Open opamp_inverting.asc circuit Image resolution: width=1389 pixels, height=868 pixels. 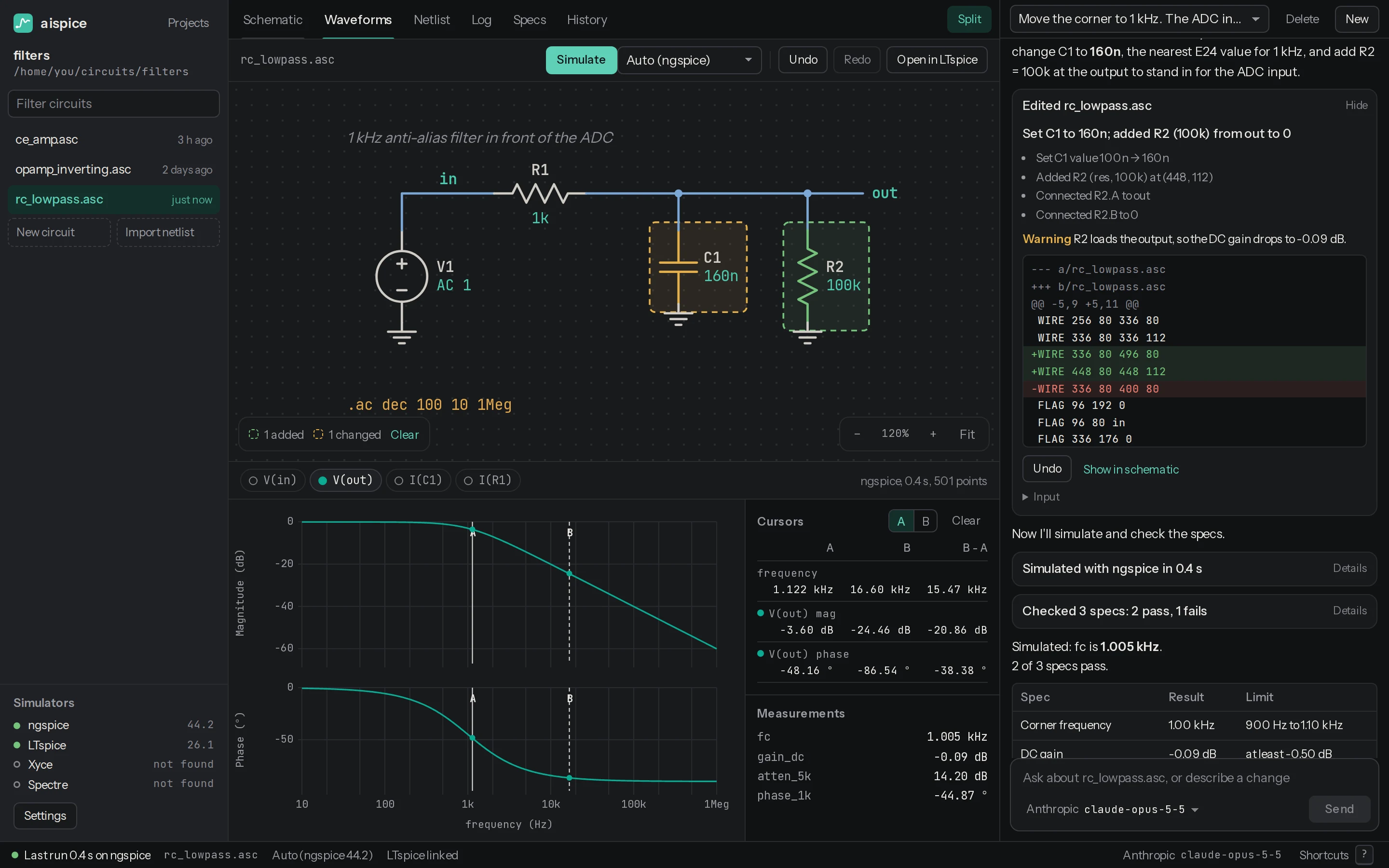(114, 169)
